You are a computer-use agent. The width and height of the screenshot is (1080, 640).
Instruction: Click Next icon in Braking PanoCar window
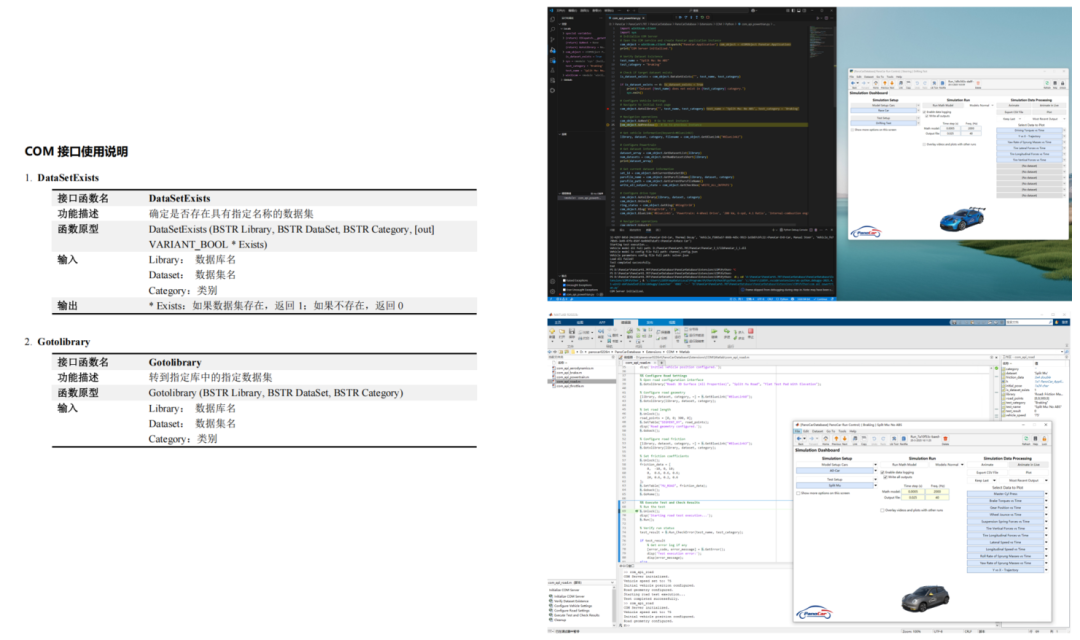(844, 438)
